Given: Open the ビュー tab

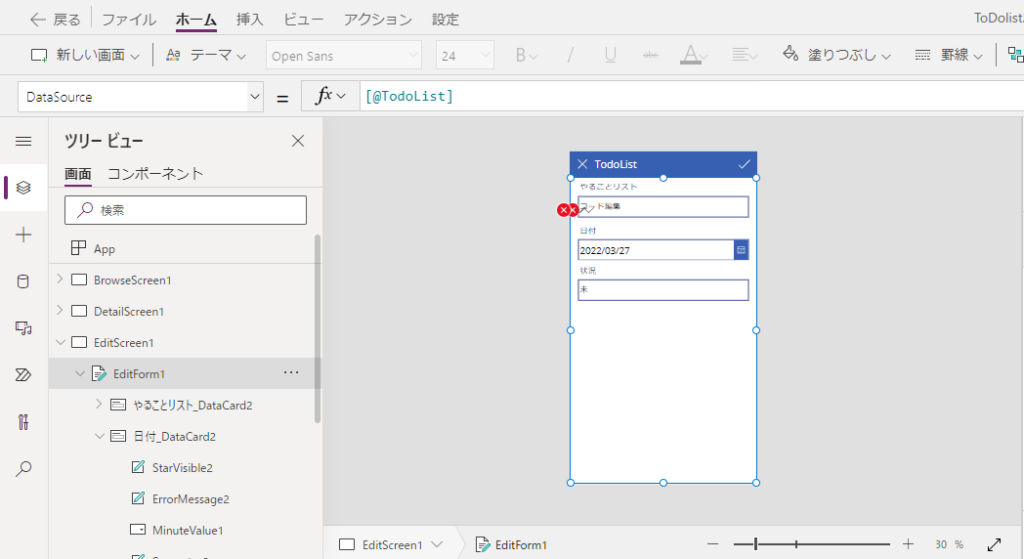Looking at the screenshot, I should pyautogui.click(x=303, y=20).
